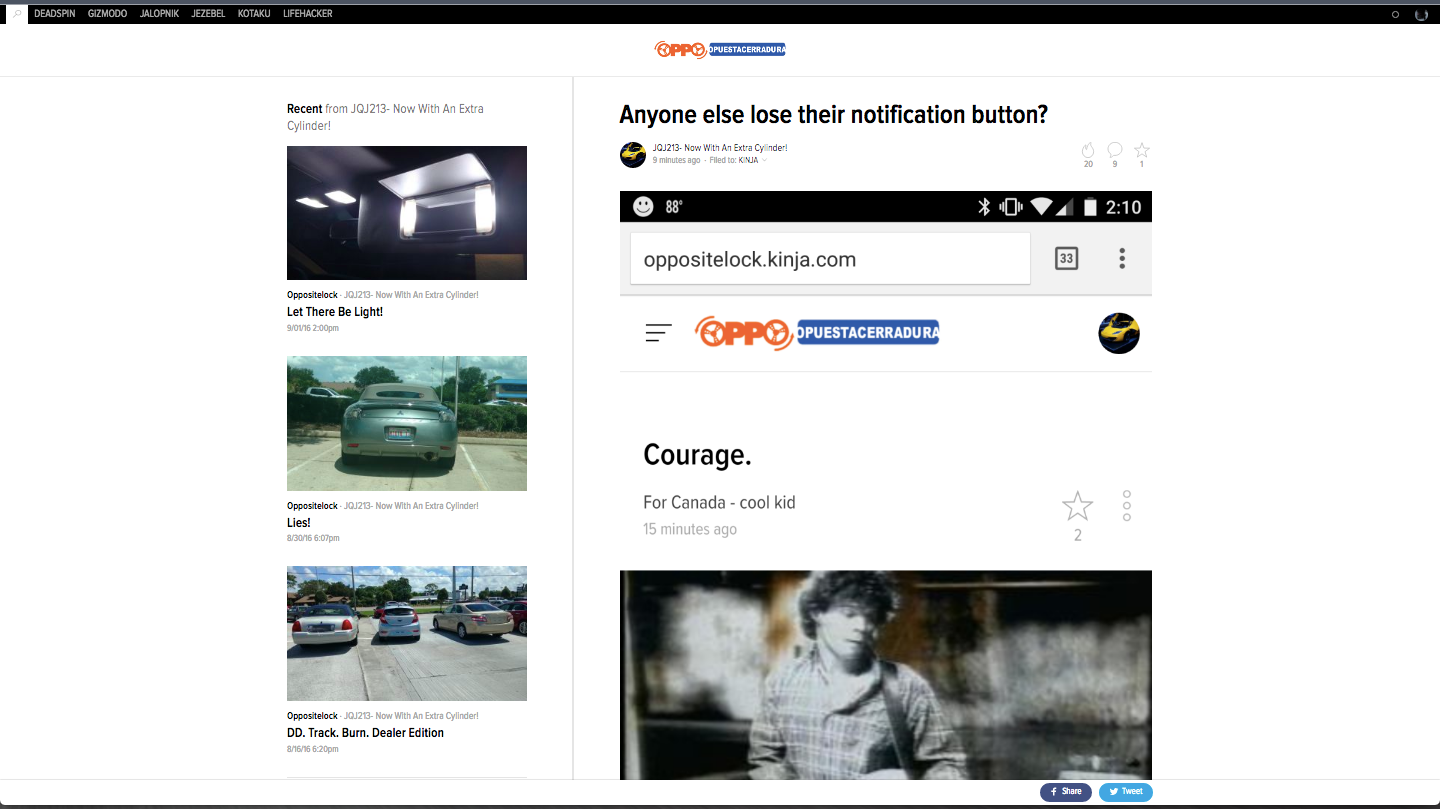Open the 'Let There Be Light!' post title
1440x809 pixels.
(x=335, y=312)
